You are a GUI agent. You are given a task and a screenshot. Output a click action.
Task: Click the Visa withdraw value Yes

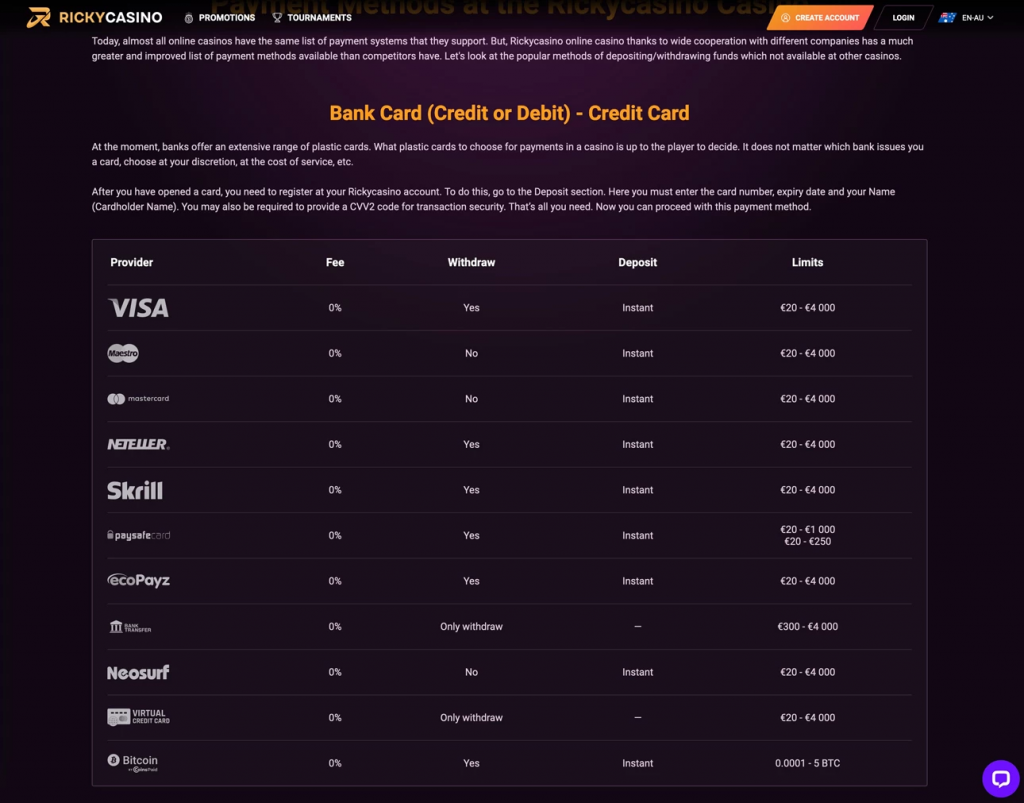click(472, 307)
